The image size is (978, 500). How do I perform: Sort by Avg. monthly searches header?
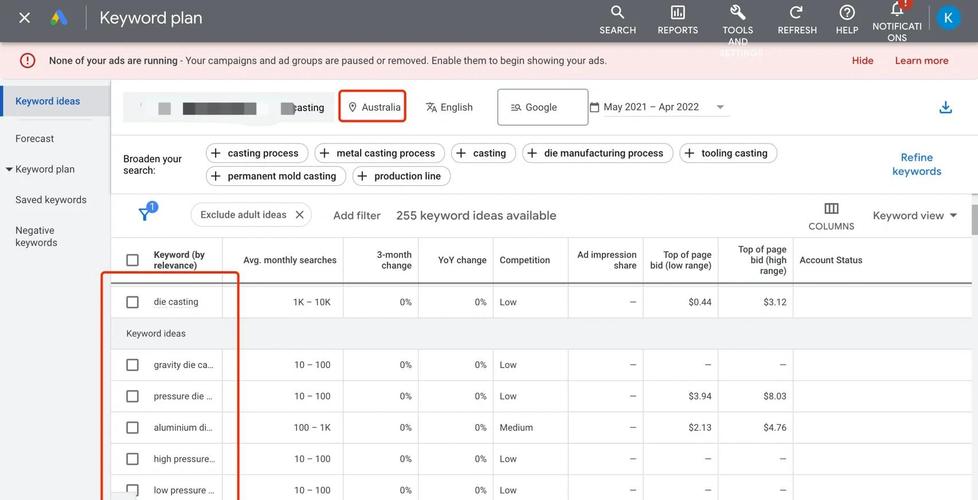[x=289, y=260]
